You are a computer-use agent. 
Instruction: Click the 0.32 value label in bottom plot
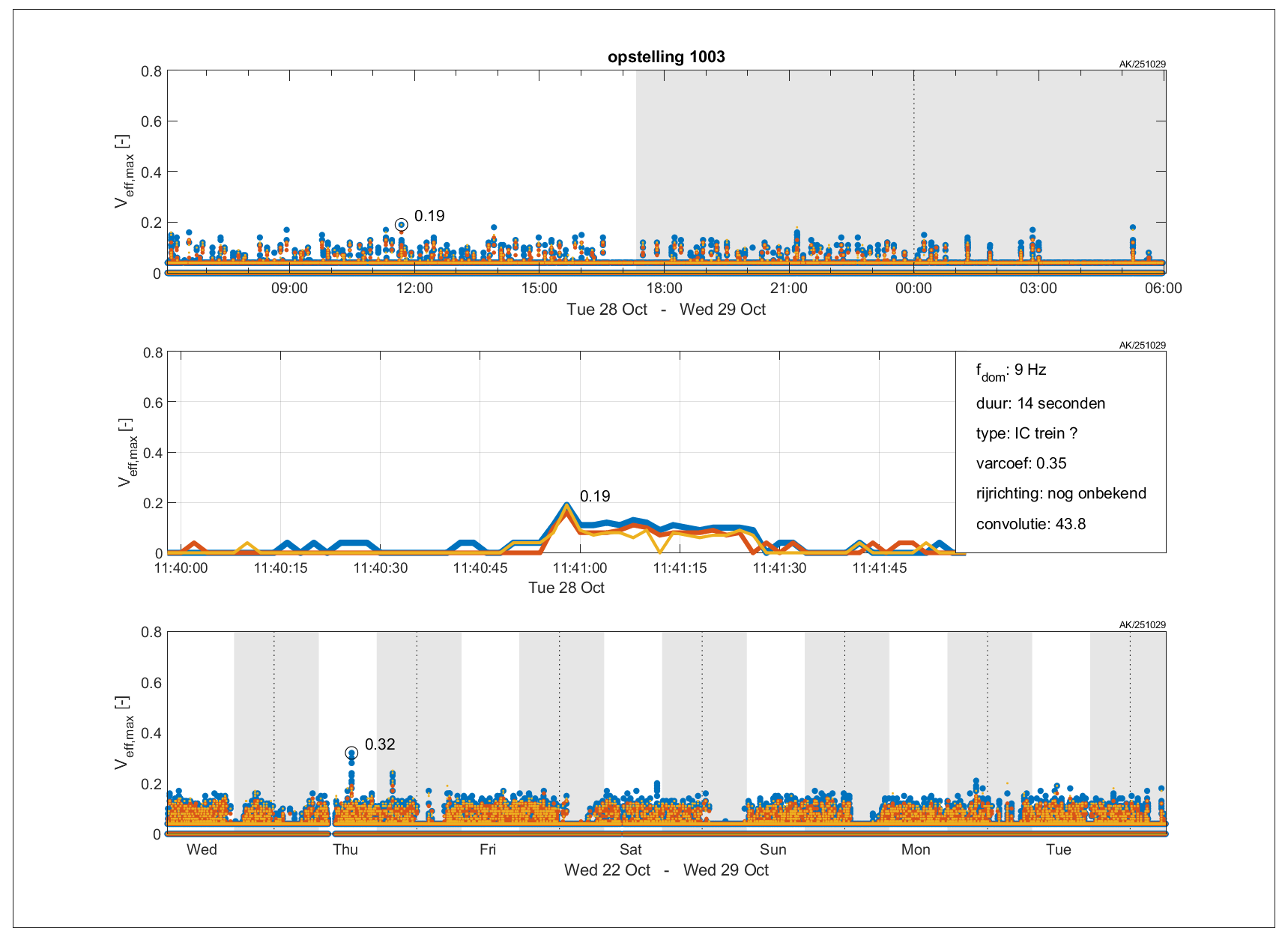pos(380,744)
